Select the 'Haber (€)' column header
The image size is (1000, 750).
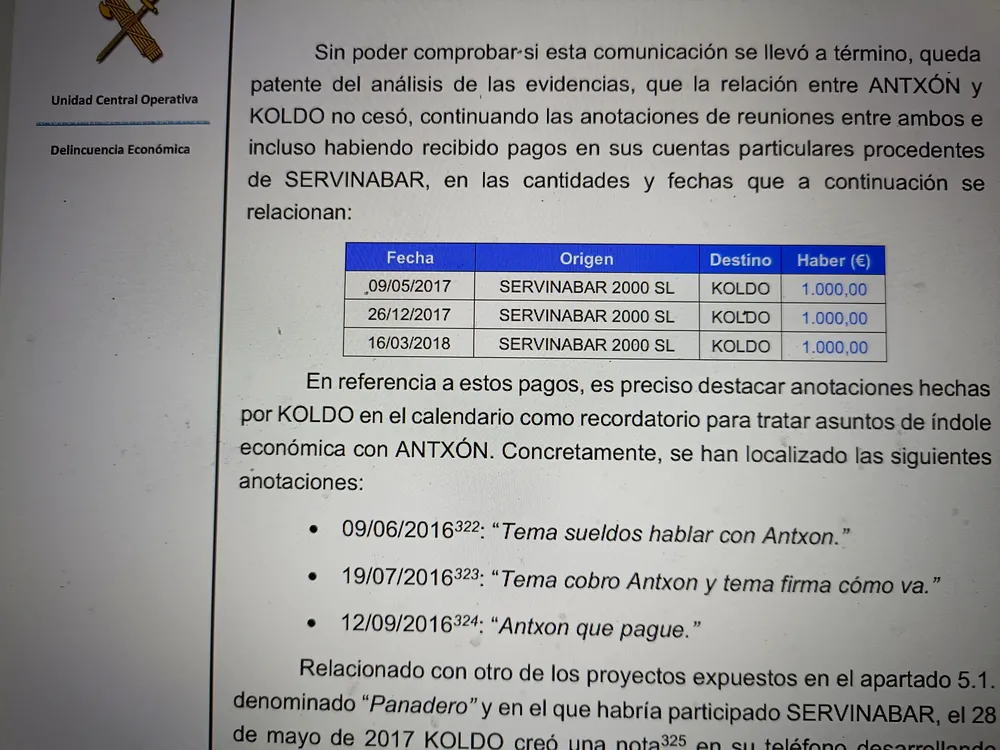833,261
